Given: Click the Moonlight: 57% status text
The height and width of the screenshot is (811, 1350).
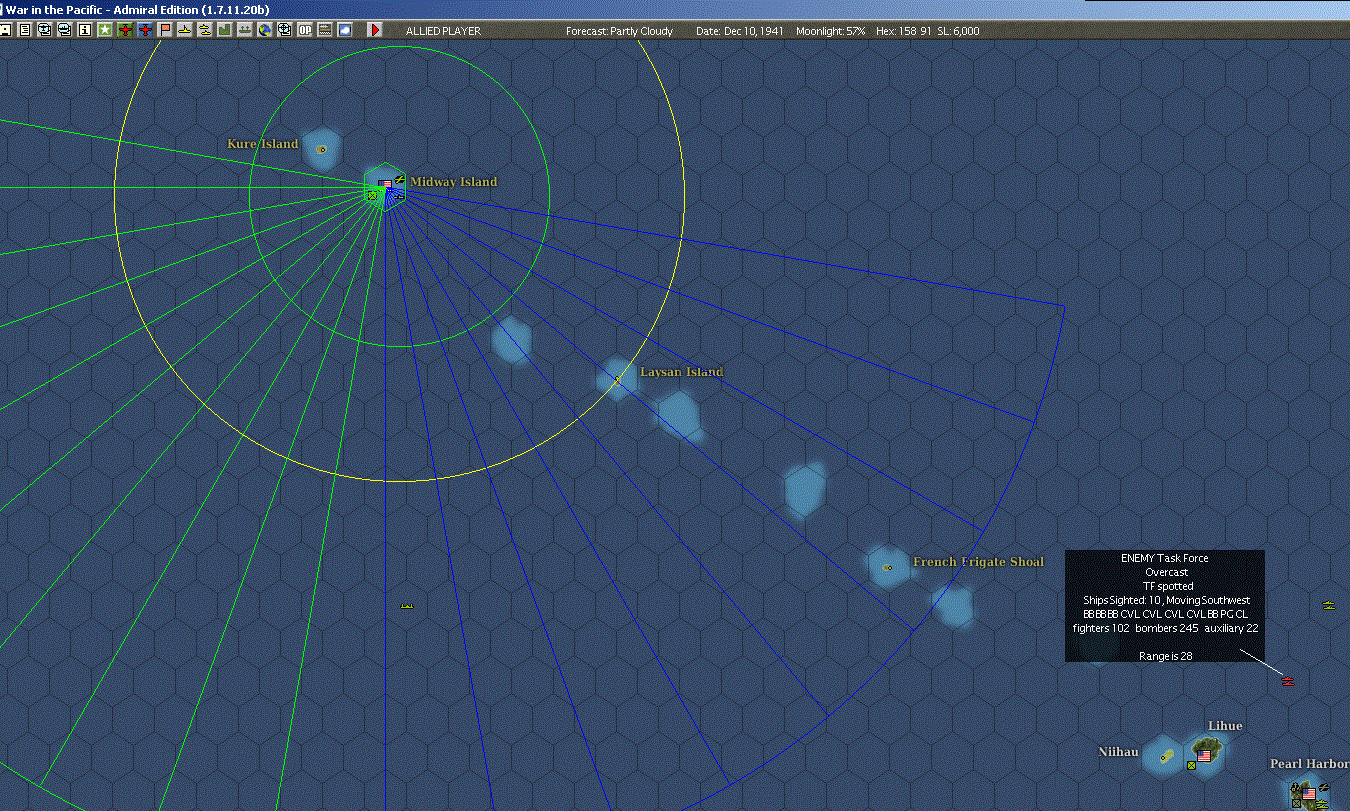Looking at the screenshot, I should click(831, 31).
